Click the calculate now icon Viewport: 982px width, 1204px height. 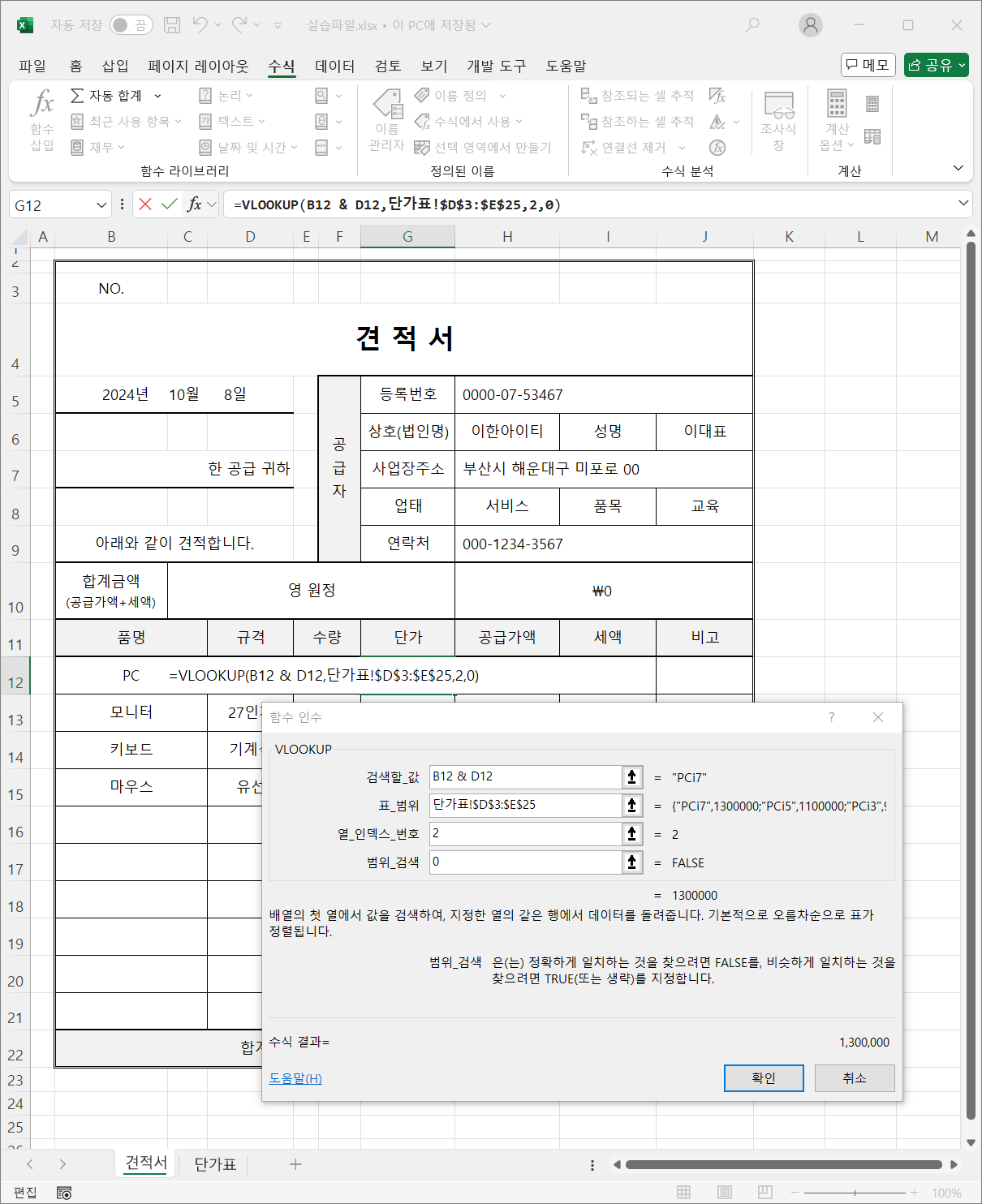(872, 104)
